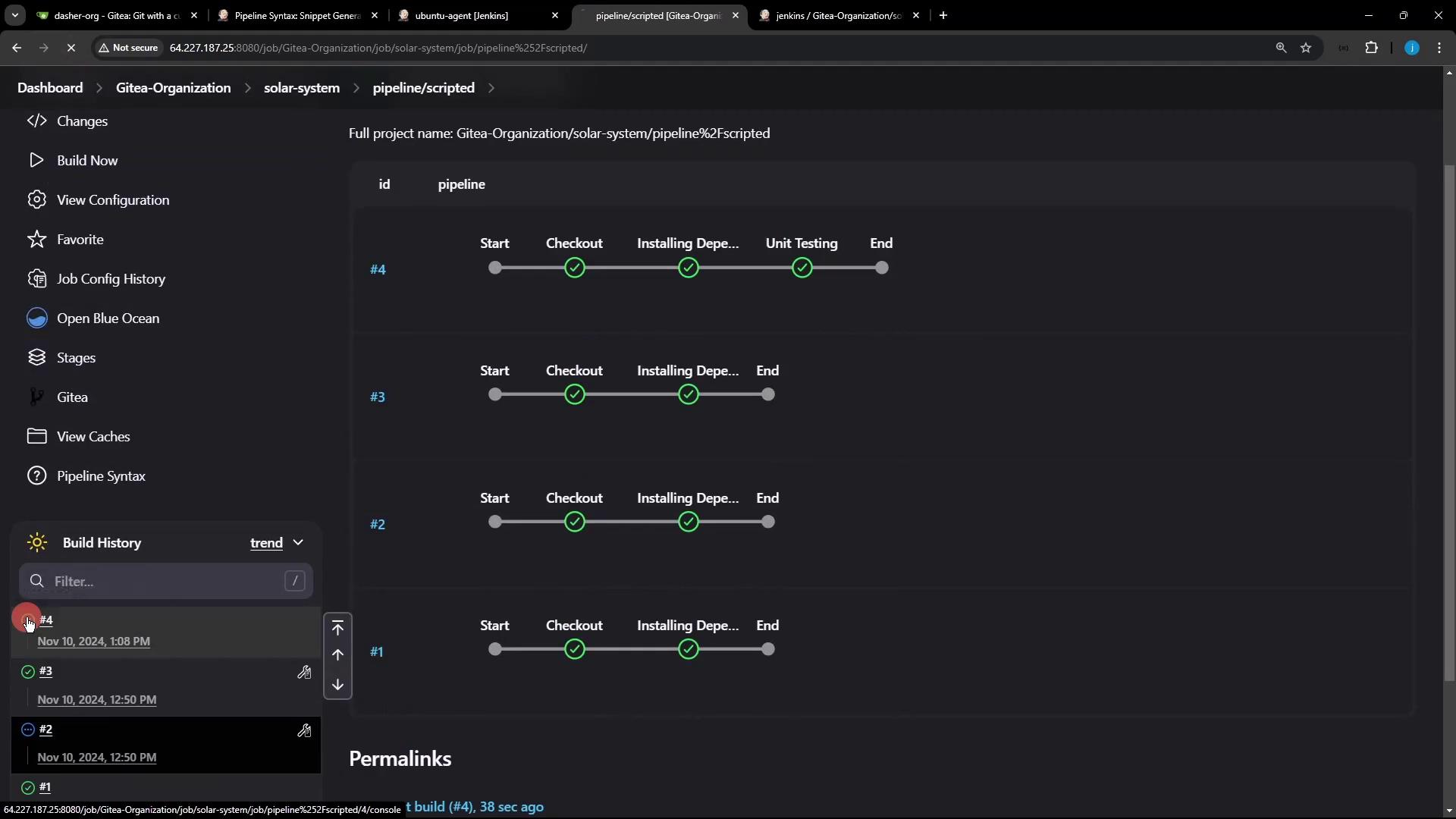1456x819 pixels.
Task: Click the Stages layers icon
Action: 36,357
